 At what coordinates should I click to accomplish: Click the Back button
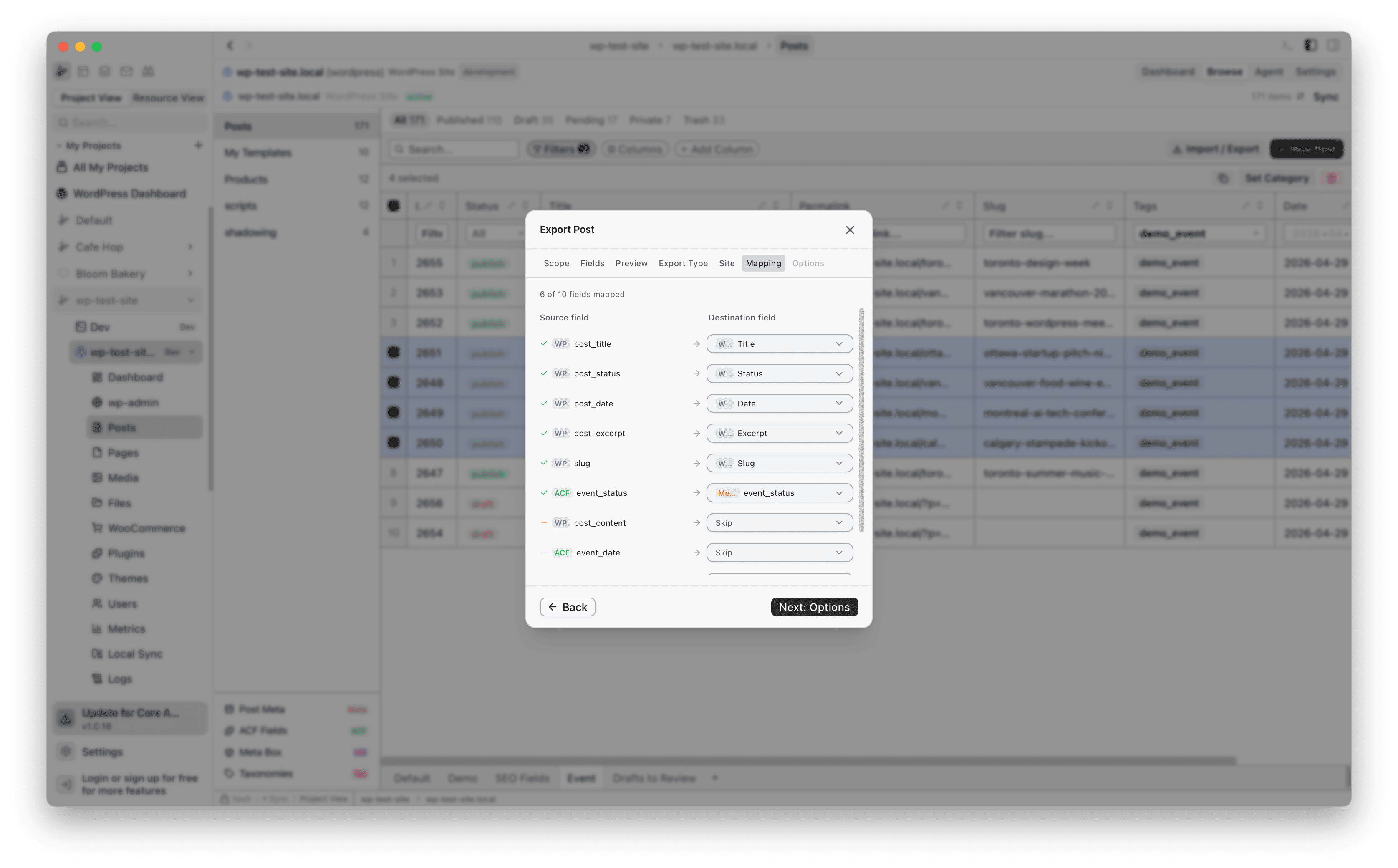pyautogui.click(x=567, y=607)
